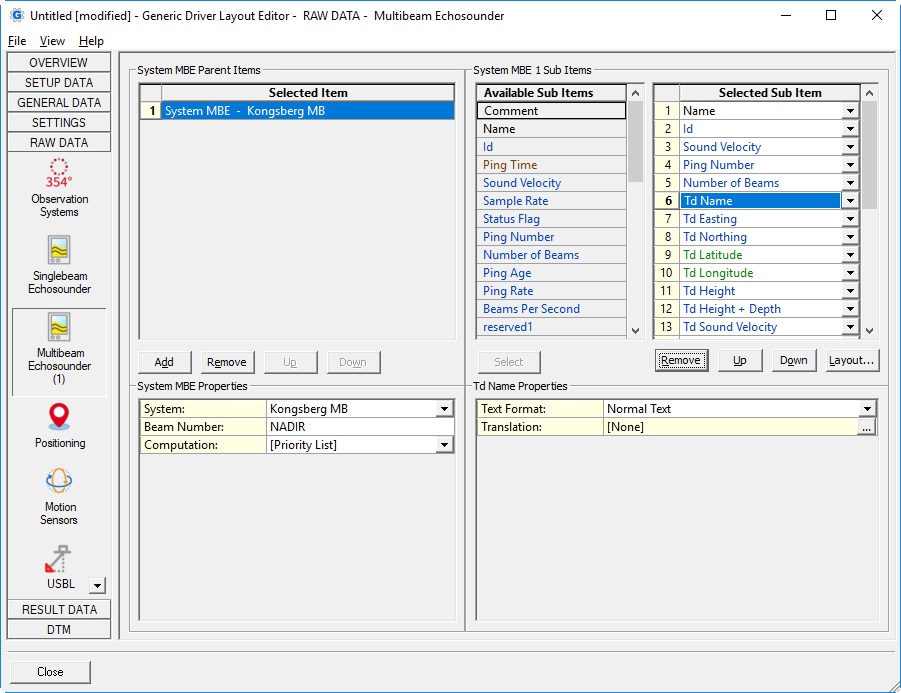Expand the Text Format dropdown
The width and height of the screenshot is (901, 693).
pyautogui.click(x=867, y=409)
